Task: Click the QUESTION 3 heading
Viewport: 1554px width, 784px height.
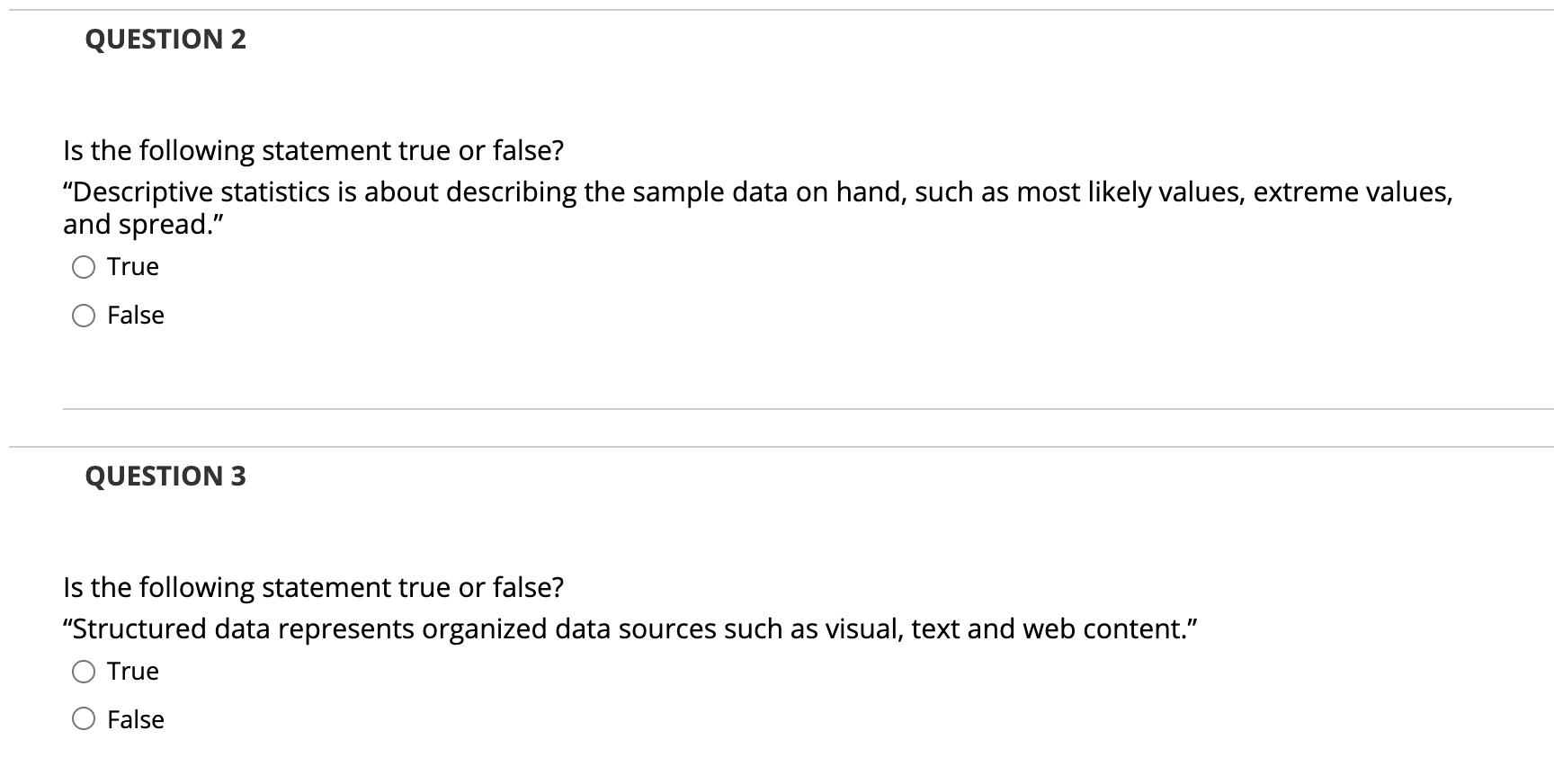Action: [165, 477]
